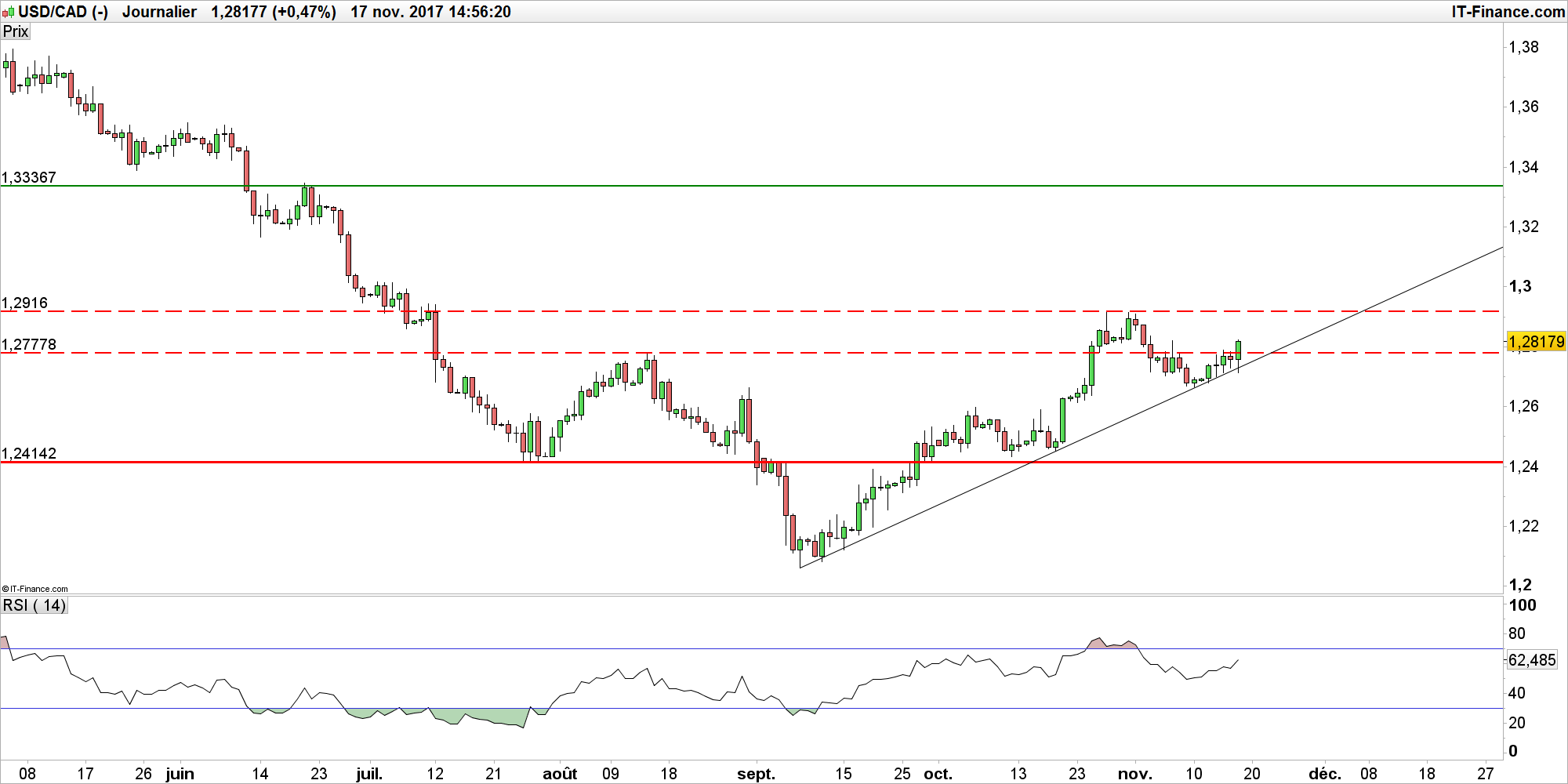Click the ©IT-Finance.com copyright text in chart

pos(35,589)
